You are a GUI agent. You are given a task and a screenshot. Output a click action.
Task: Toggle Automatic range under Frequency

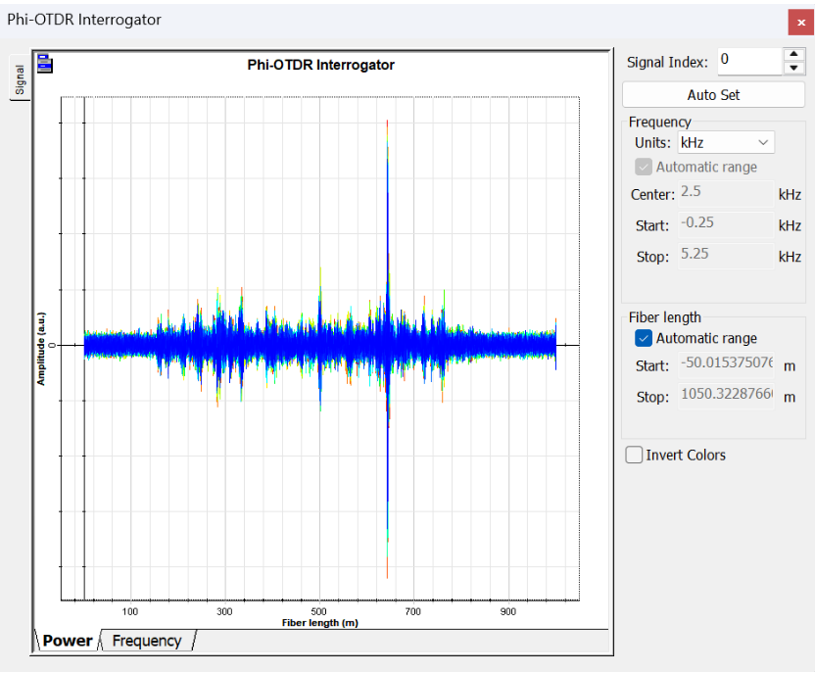pos(644,167)
